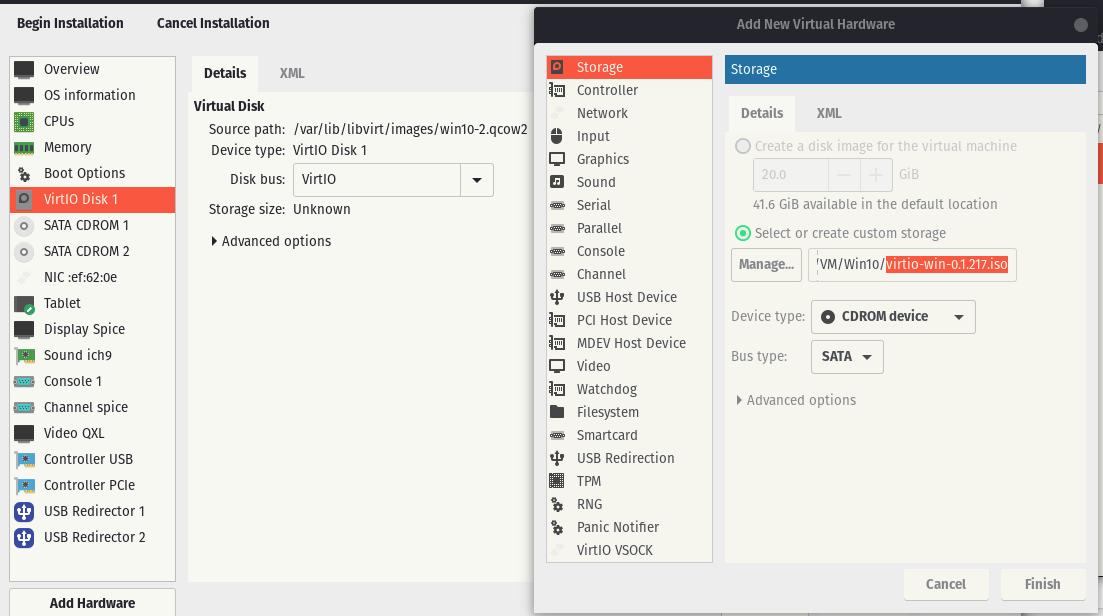Open the Disk bus VirtIO combo box
This screenshot has height=616, width=1103.
coord(392,180)
